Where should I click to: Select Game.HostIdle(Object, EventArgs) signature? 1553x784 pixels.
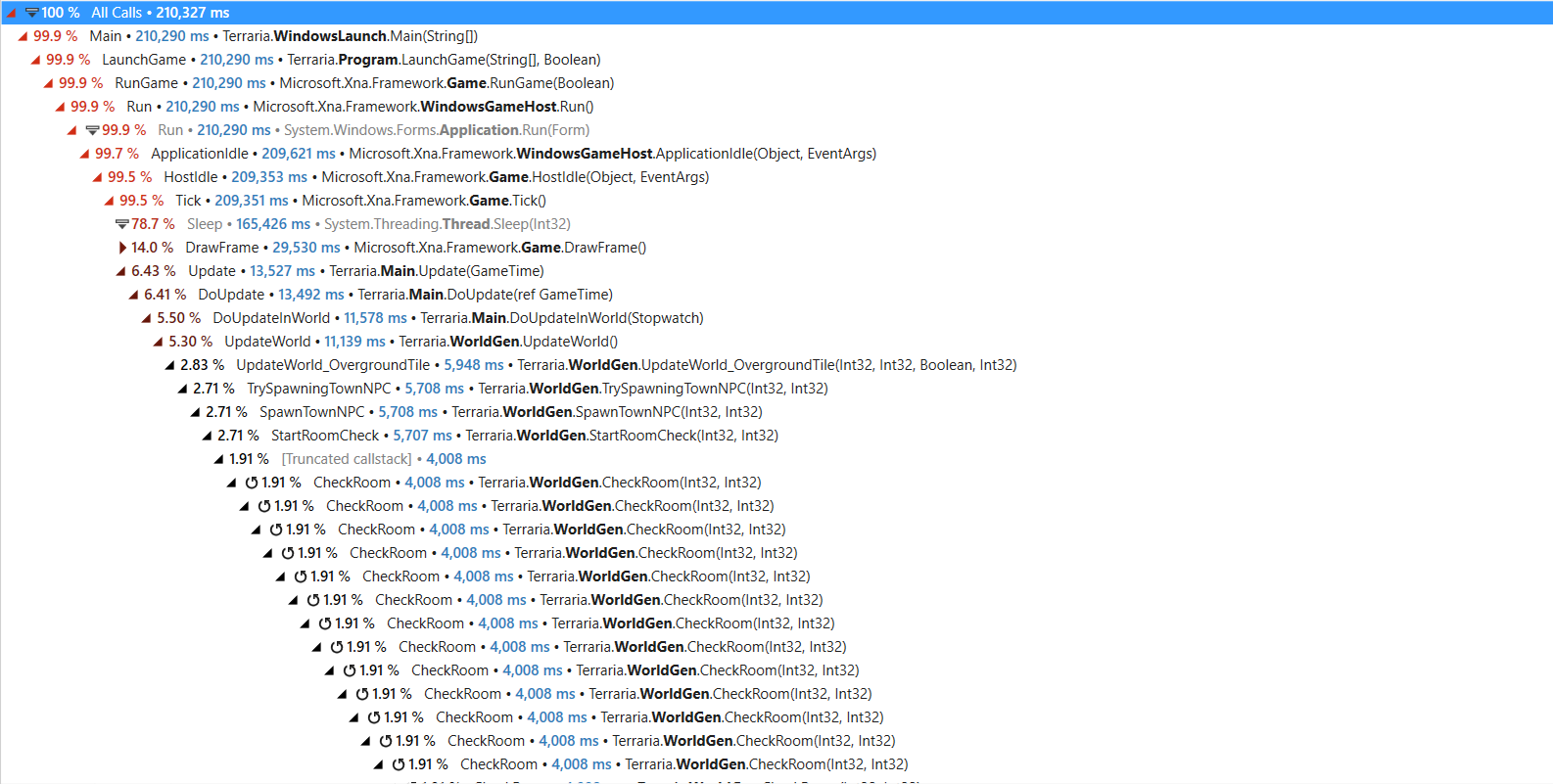(x=515, y=177)
